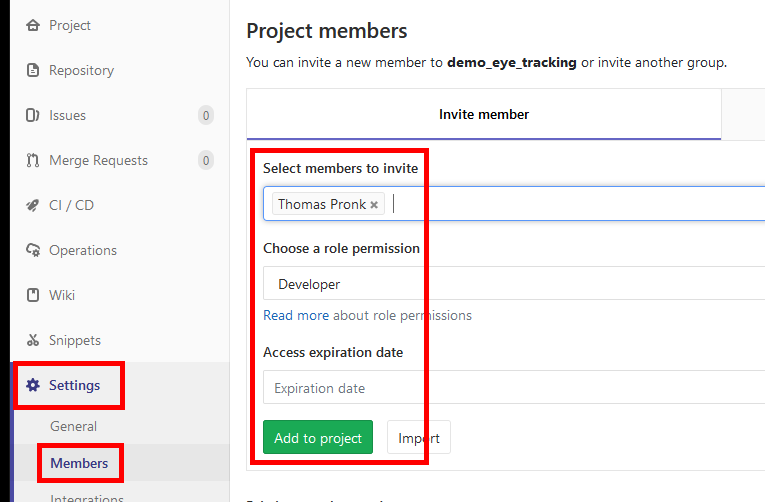This screenshot has height=502, width=765.
Task: Click the Issues icon in sidebar
Action: tap(33, 115)
